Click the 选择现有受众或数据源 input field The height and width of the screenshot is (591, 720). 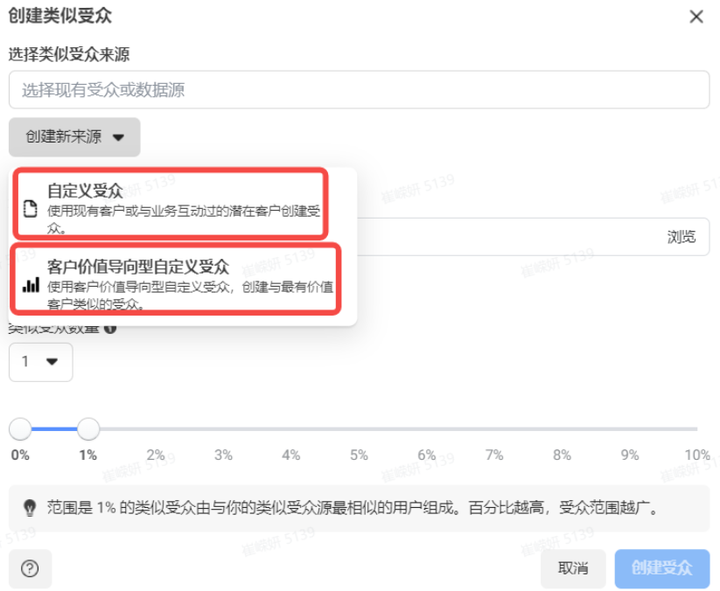[359, 90]
